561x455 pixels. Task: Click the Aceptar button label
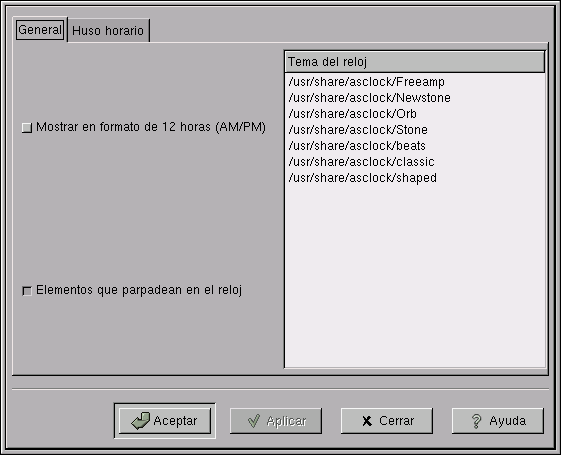[175, 421]
